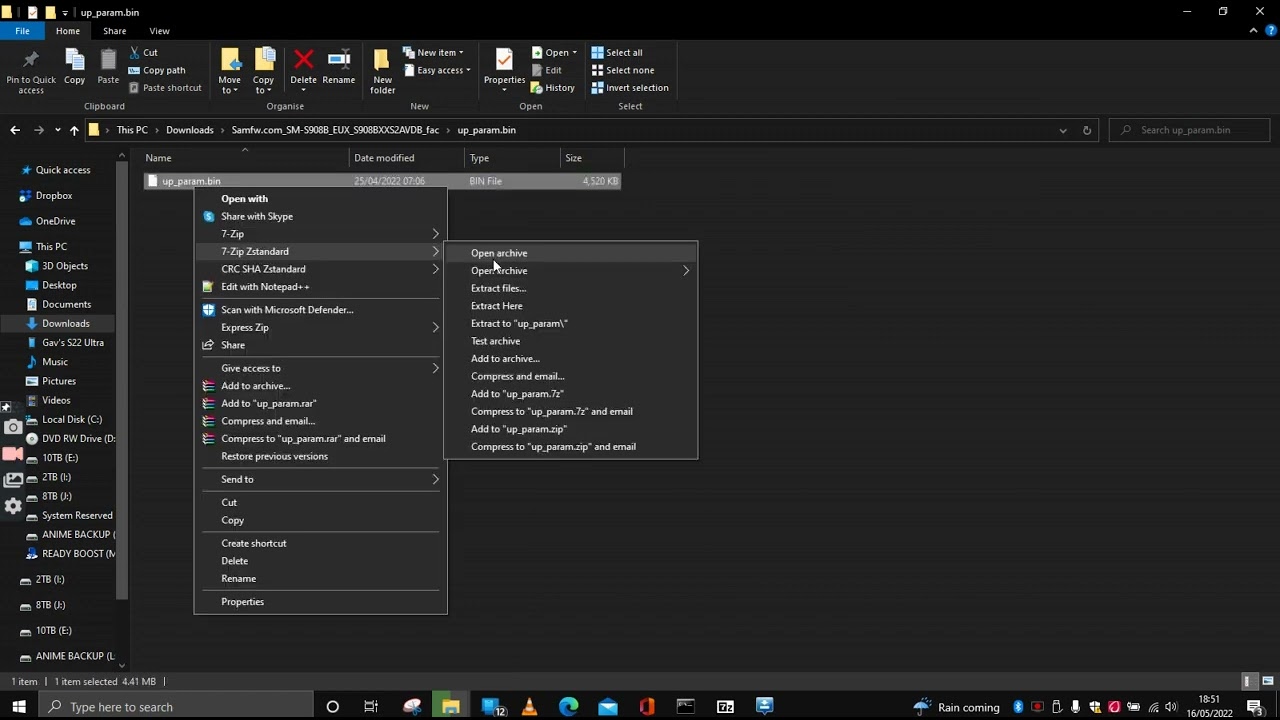Refresh the folder with the refresh icon
This screenshot has width=1280, height=720.
[1087, 130]
